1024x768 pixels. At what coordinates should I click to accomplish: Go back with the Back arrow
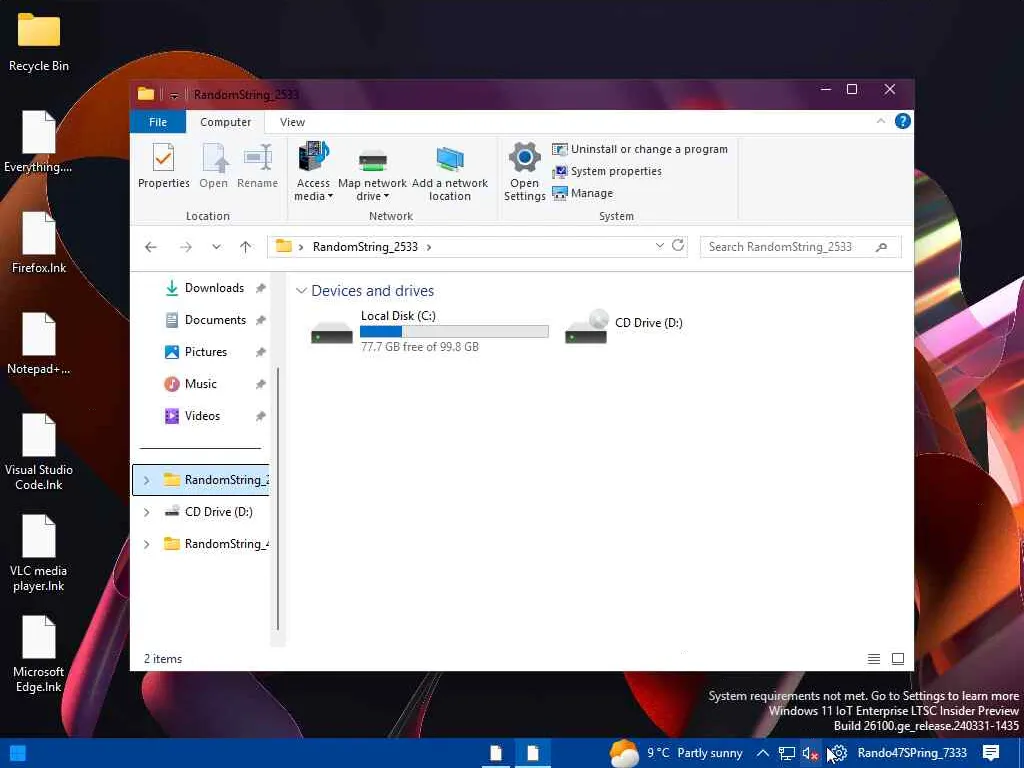pos(151,247)
